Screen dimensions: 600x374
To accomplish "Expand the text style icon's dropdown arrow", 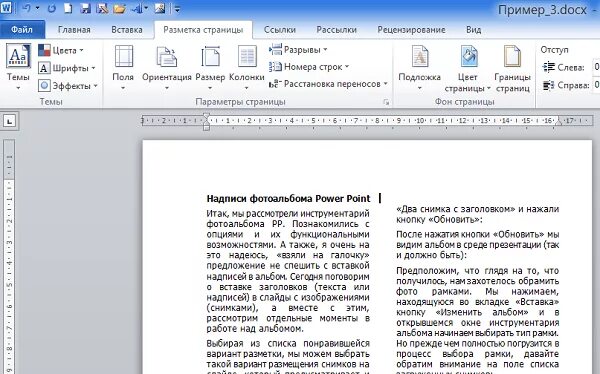I will pos(146,8).
